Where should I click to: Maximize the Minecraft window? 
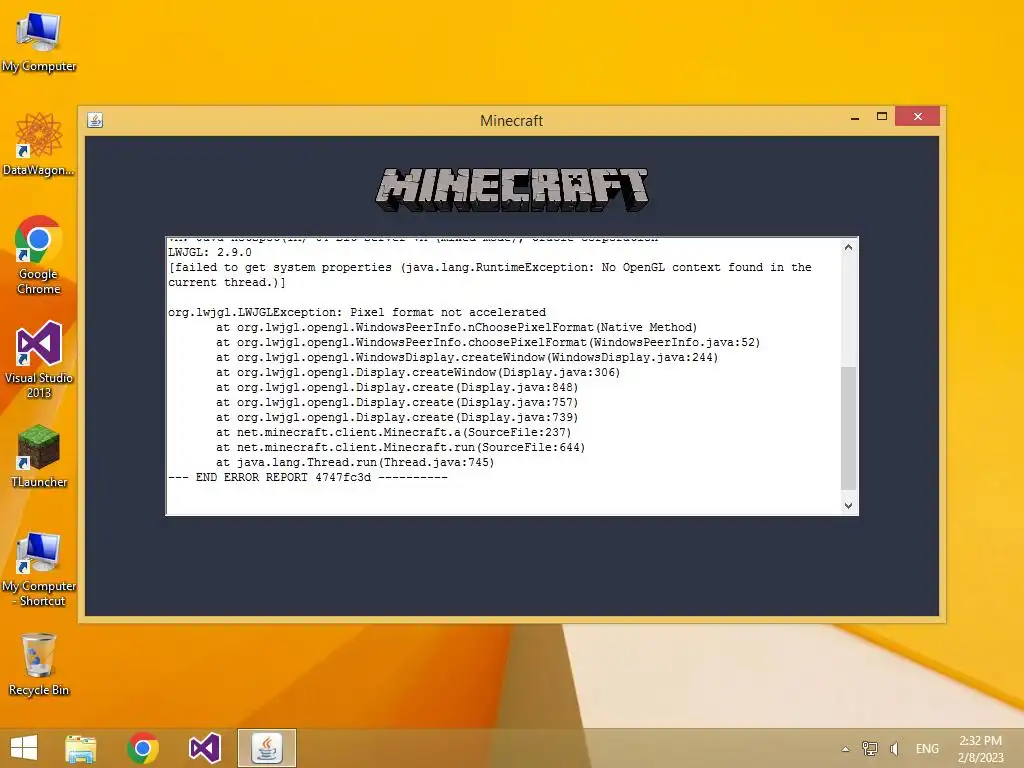tap(882, 116)
